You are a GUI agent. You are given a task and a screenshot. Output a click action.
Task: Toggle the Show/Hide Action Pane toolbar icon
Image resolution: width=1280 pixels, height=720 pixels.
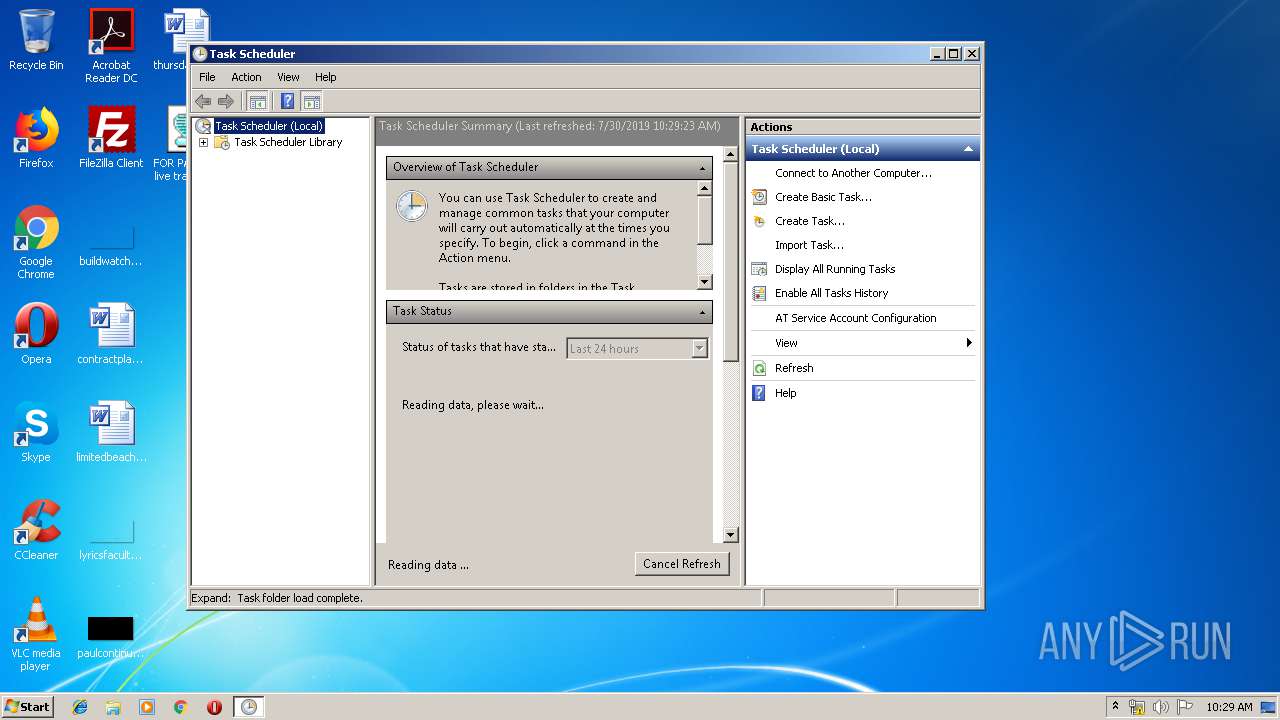(x=312, y=101)
